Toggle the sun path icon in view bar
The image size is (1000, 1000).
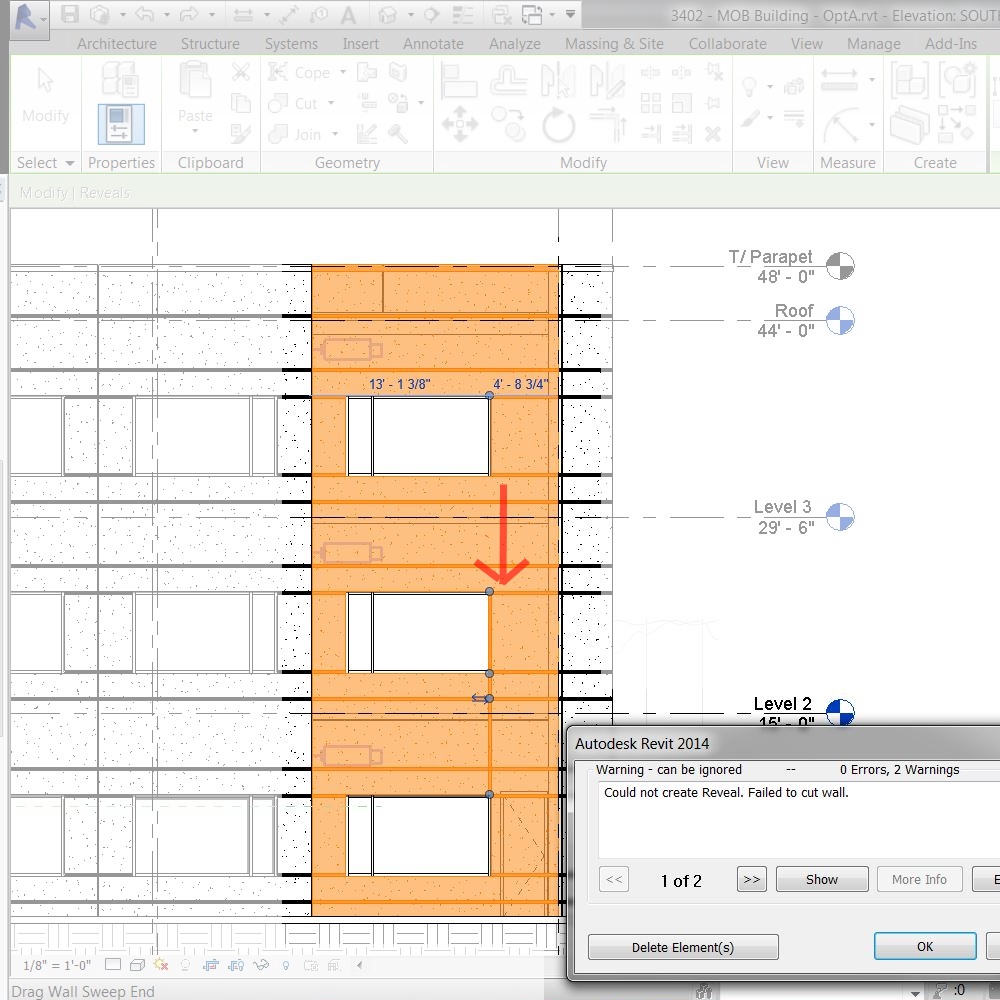161,965
